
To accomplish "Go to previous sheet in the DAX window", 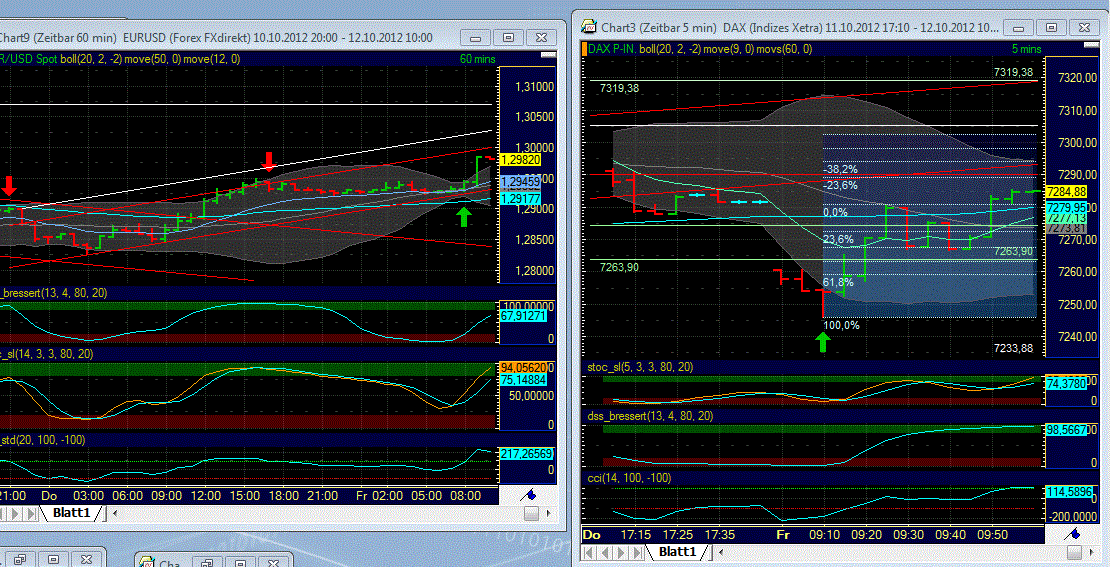I will pyautogui.click(x=604, y=551).
